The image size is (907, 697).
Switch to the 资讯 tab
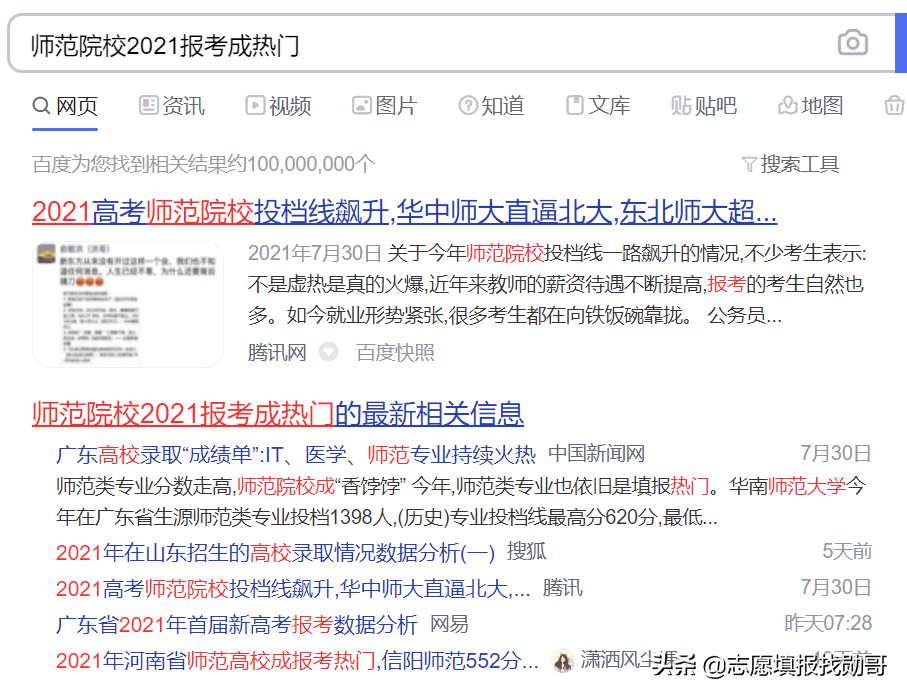click(183, 105)
